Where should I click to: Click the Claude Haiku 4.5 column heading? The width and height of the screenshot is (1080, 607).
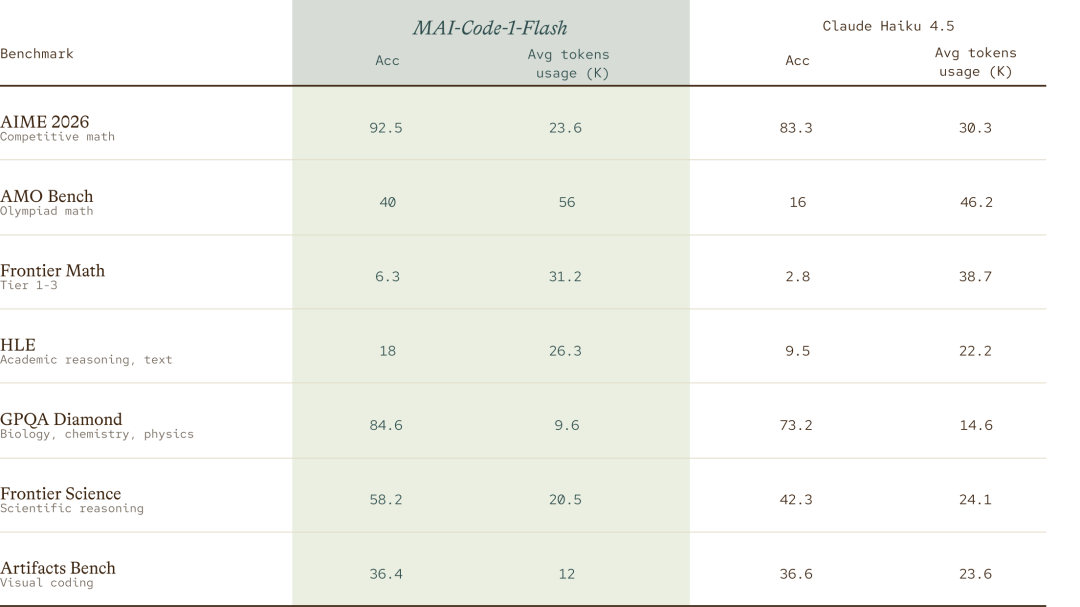888,26
